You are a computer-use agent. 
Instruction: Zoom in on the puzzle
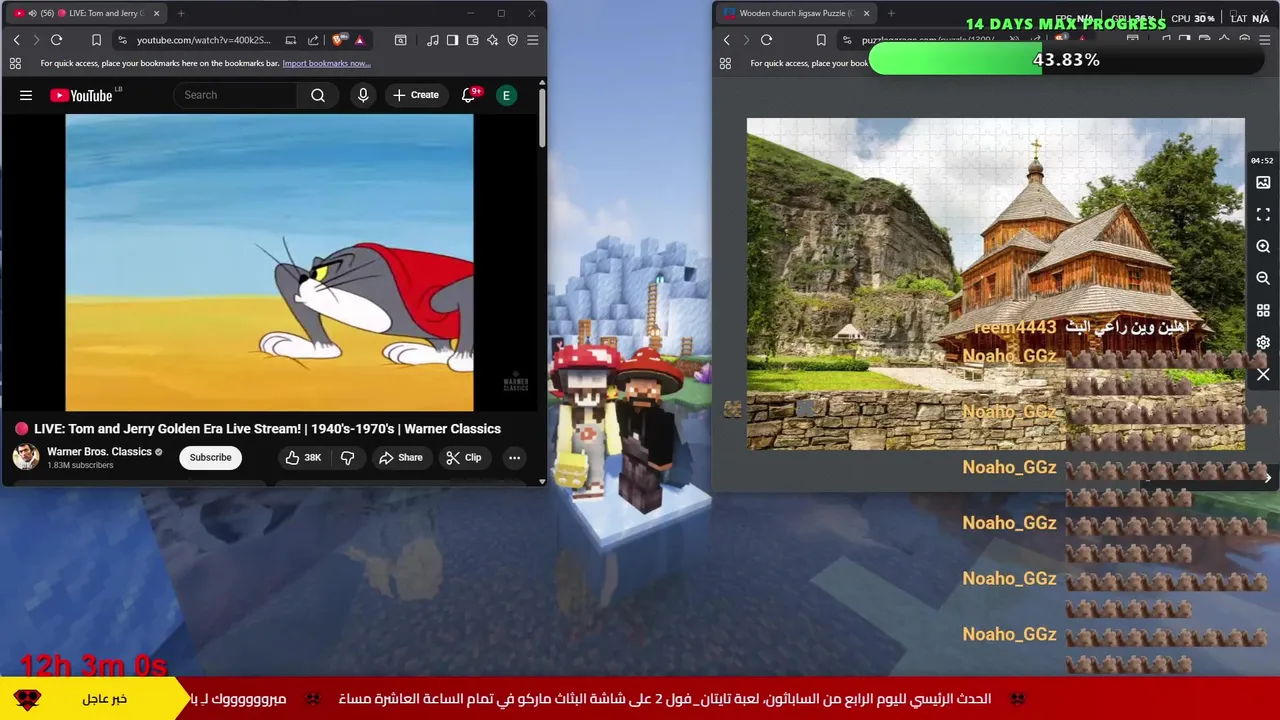pos(1263,247)
